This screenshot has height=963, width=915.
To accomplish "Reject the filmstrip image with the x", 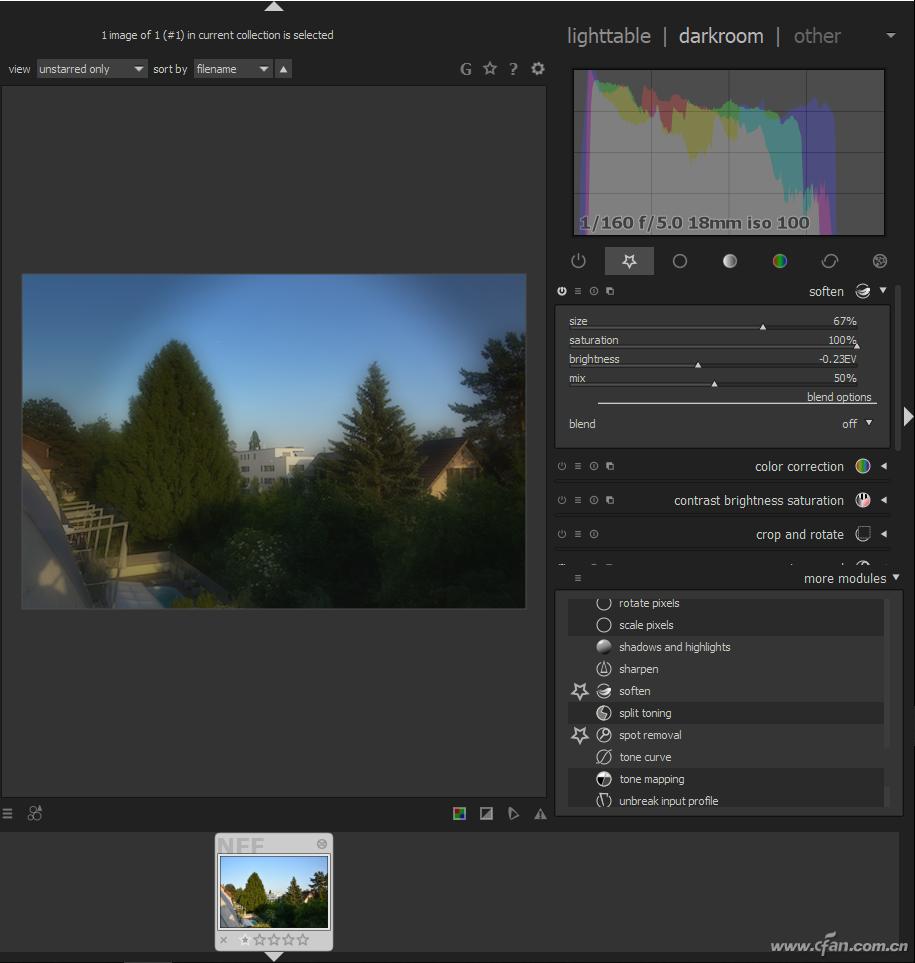I will point(224,940).
